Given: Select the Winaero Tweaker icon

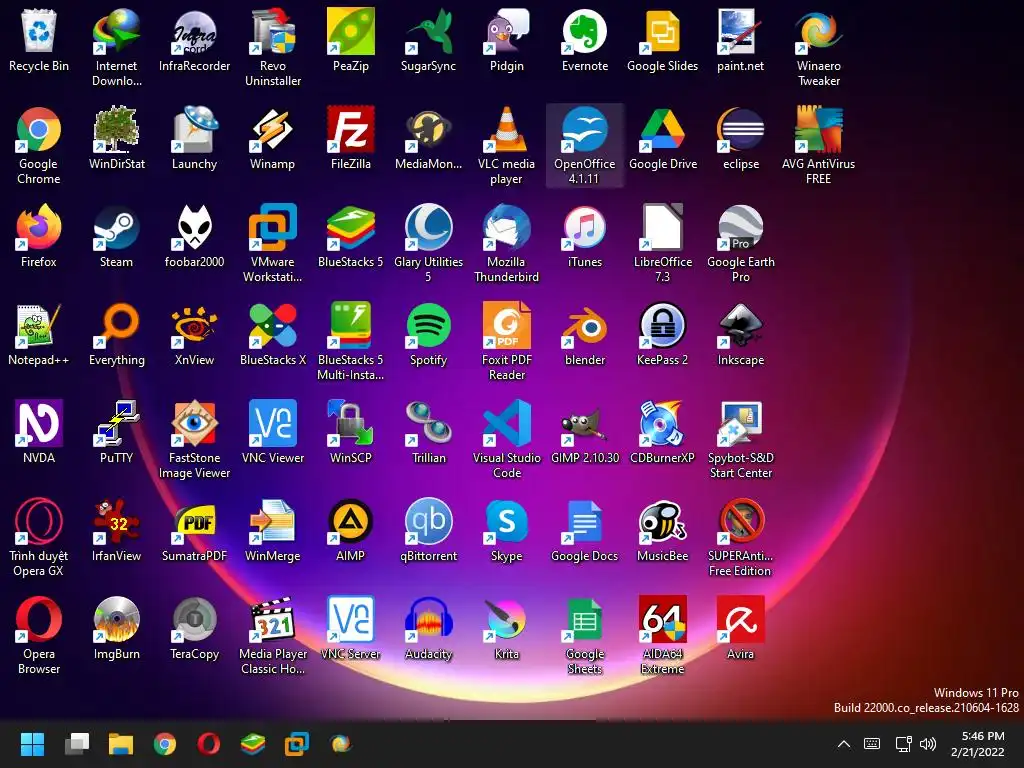Looking at the screenshot, I should tap(819, 33).
